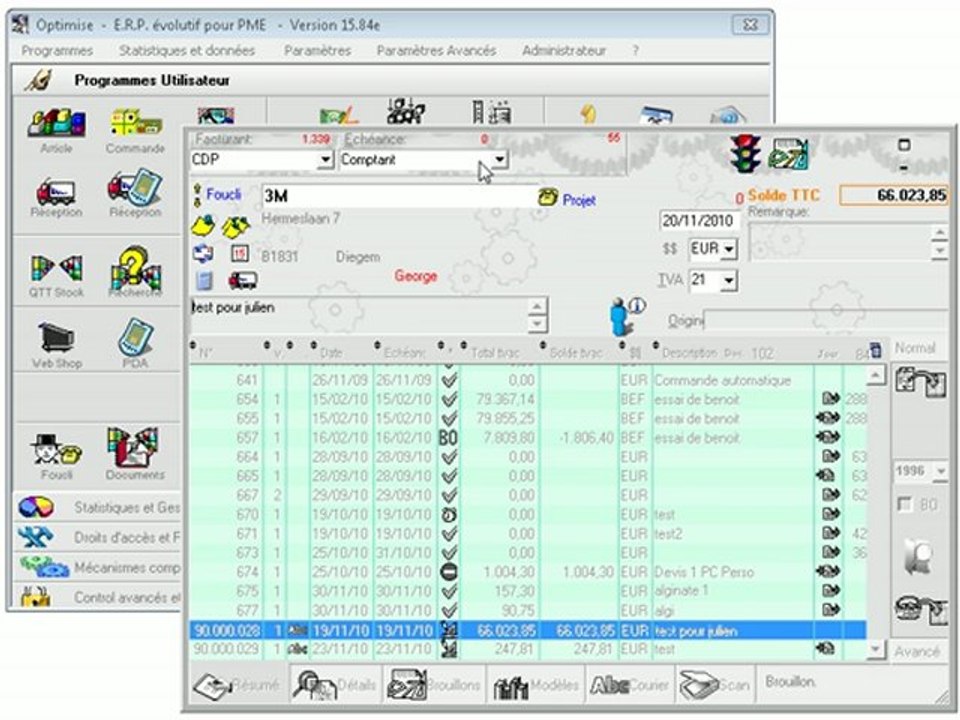Click the traffic light icon
Viewport: 960px width, 720px height.
[x=745, y=153]
